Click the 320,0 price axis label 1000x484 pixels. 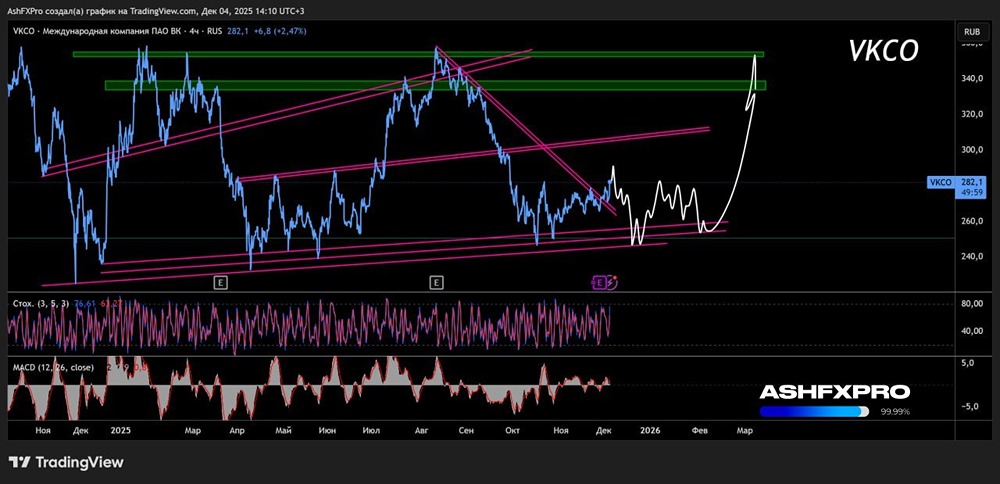pos(974,114)
